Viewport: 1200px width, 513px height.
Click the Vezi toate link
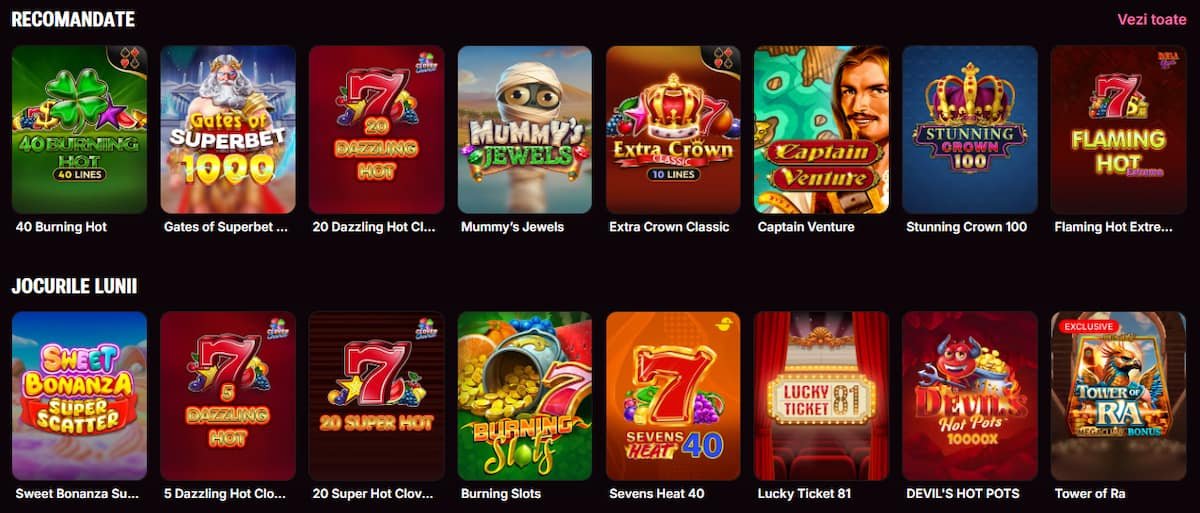(x=1153, y=19)
